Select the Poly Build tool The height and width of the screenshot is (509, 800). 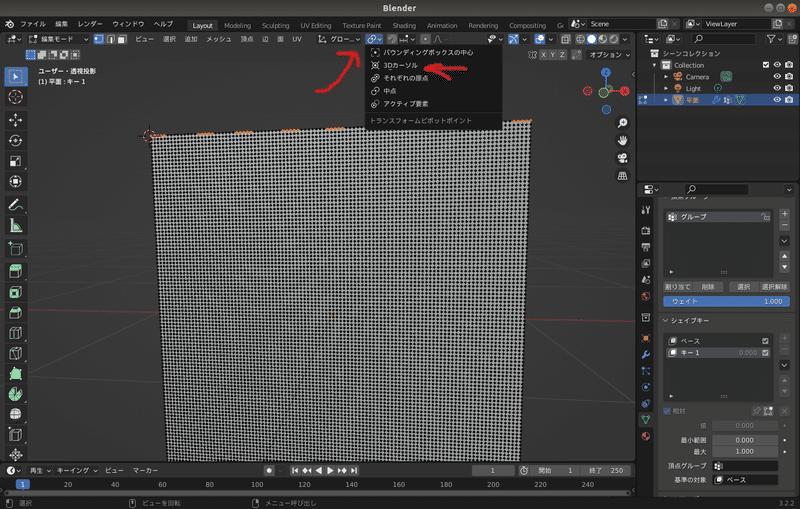15,373
